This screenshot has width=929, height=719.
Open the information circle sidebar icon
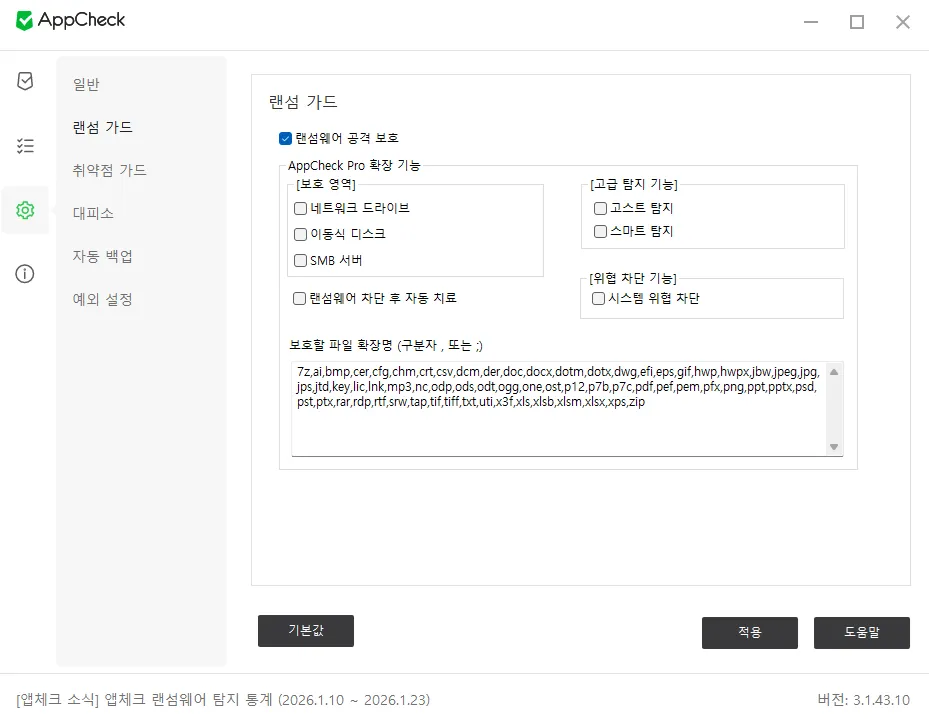(x=25, y=274)
